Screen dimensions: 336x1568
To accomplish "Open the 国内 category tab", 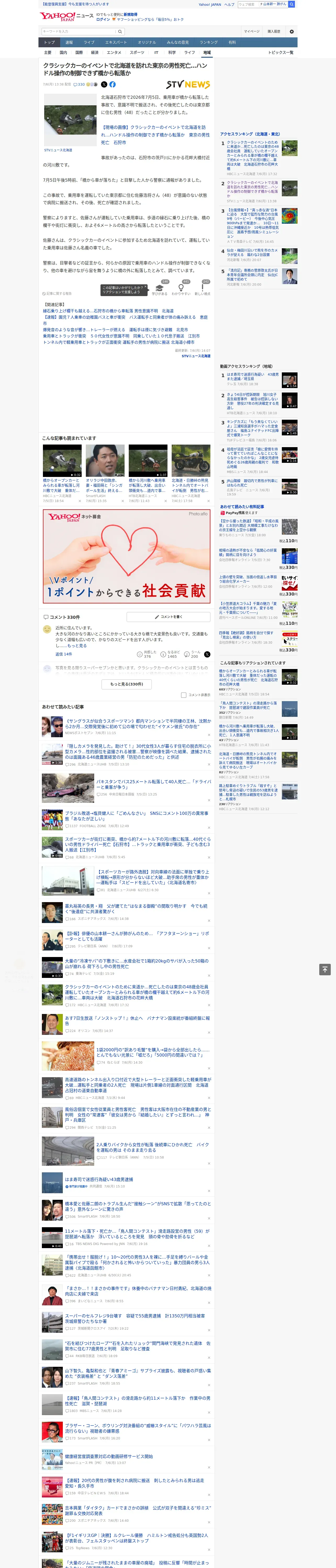I will click(x=63, y=53).
